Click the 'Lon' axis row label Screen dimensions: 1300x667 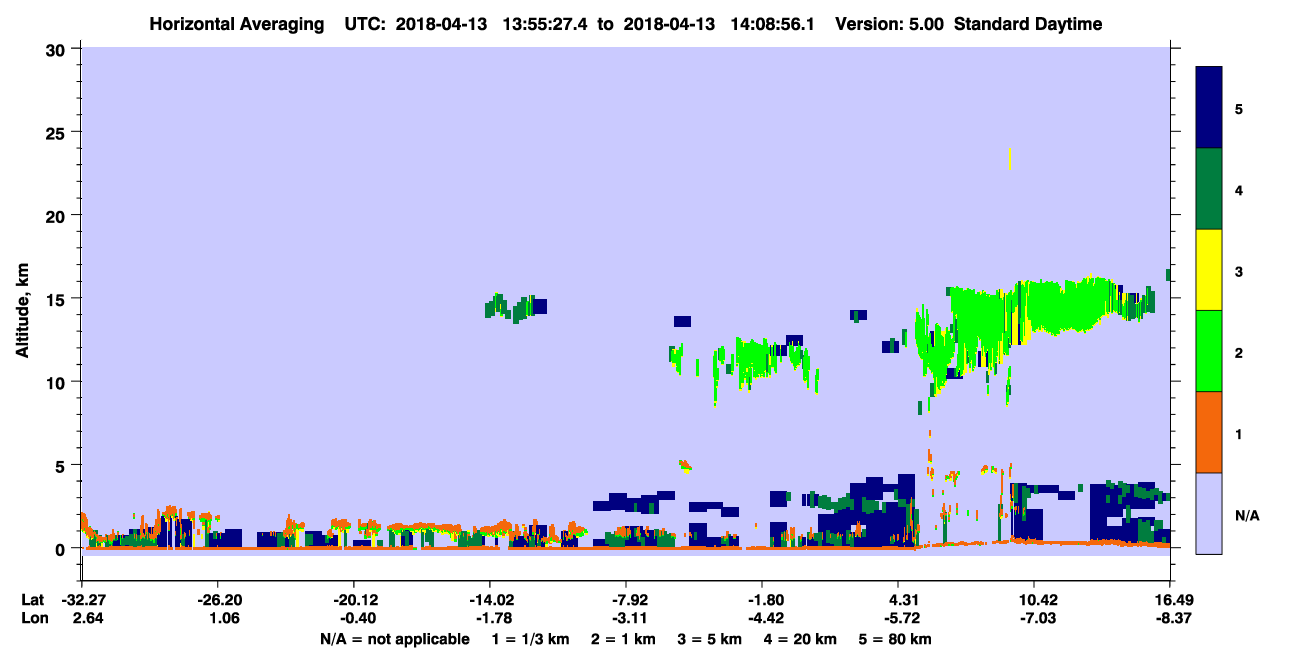[33, 618]
